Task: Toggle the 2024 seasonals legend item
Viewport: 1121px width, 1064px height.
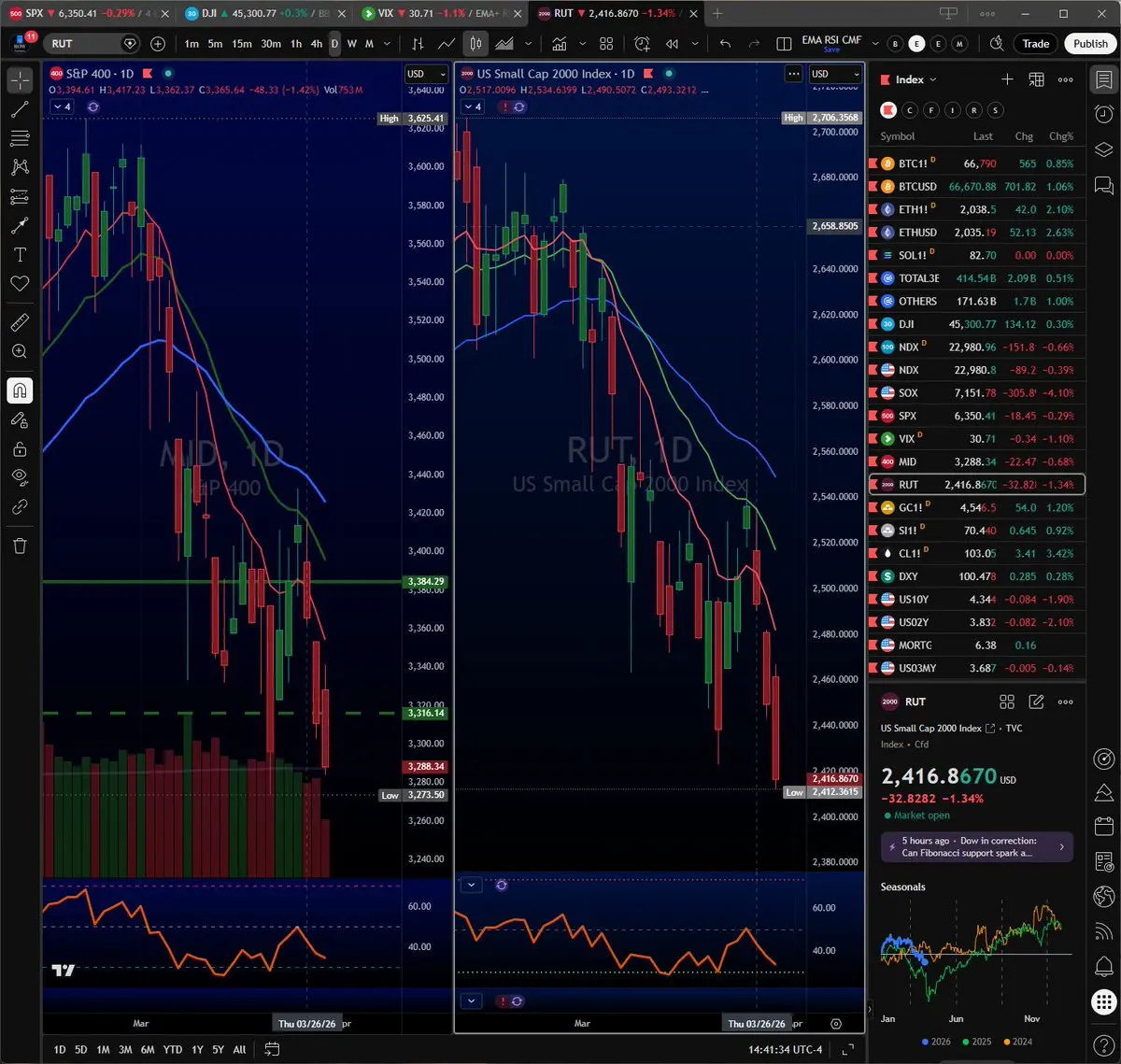Action: [x=1017, y=1042]
